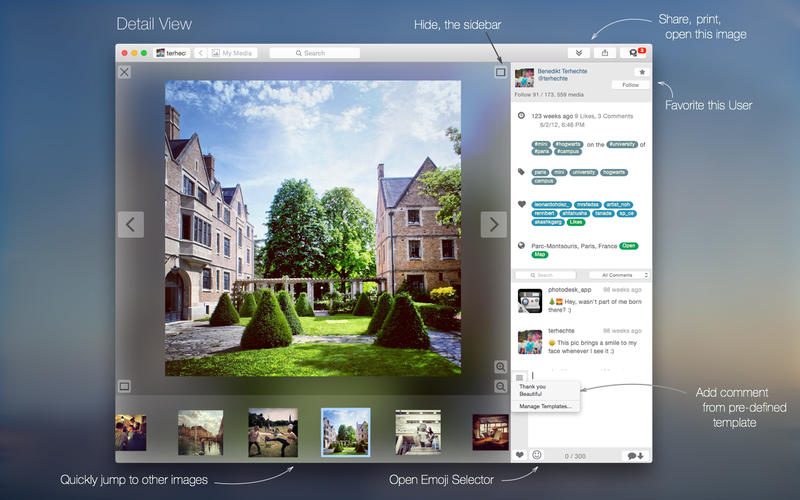This screenshot has width=800, height=500.
Task: Open the emoji selector smiley icon
Action: (537, 455)
